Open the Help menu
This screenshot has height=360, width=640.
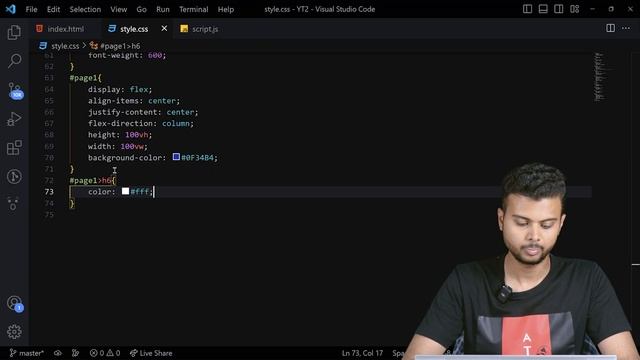(x=225, y=9)
